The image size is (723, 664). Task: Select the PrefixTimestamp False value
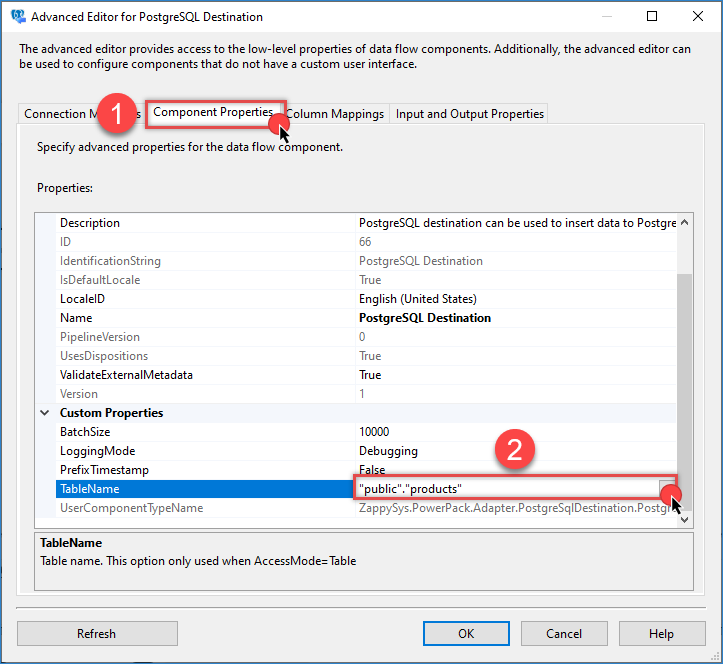coord(372,470)
